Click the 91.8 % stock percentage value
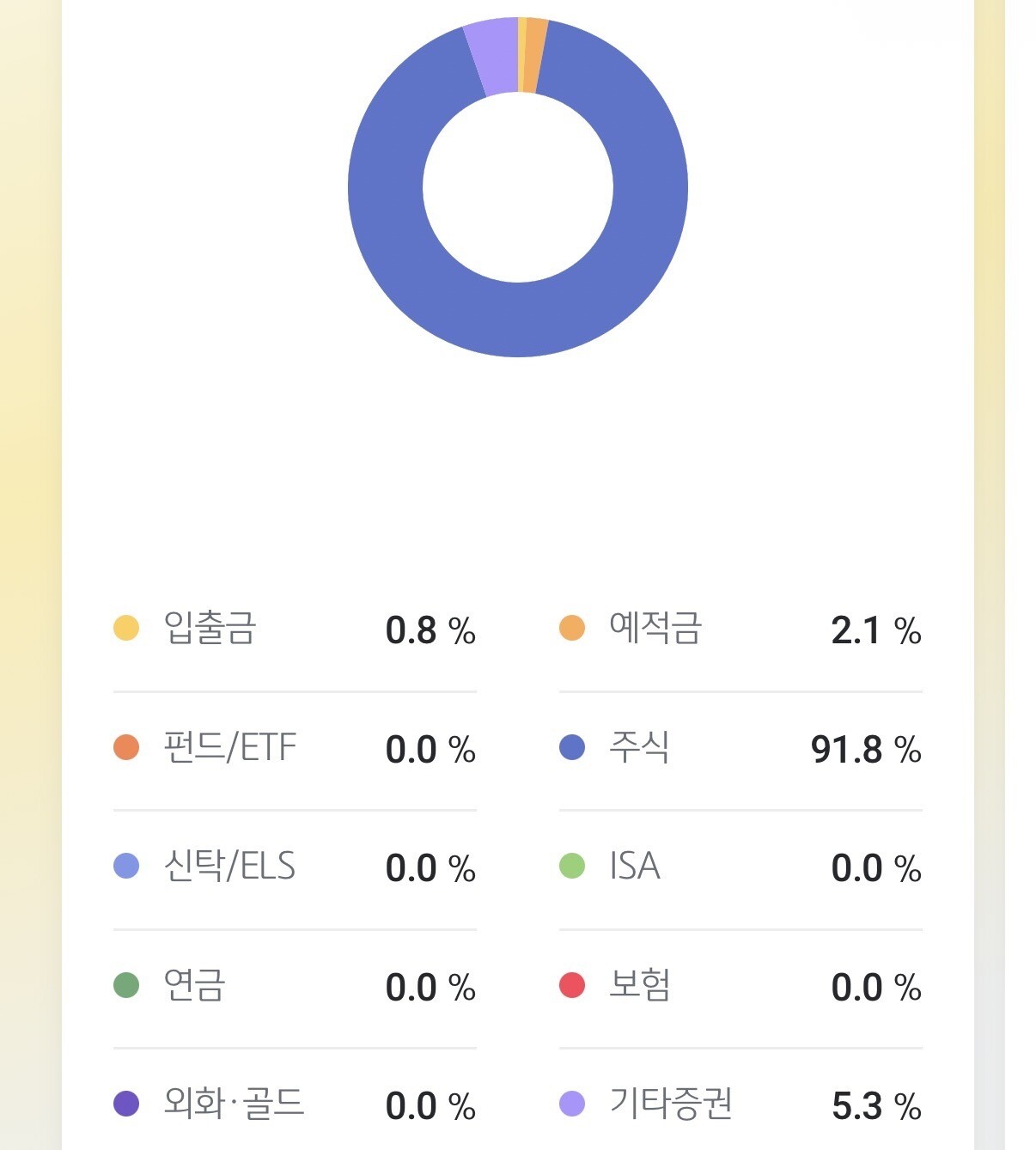Image resolution: width=1036 pixels, height=1150 pixels. (866, 750)
